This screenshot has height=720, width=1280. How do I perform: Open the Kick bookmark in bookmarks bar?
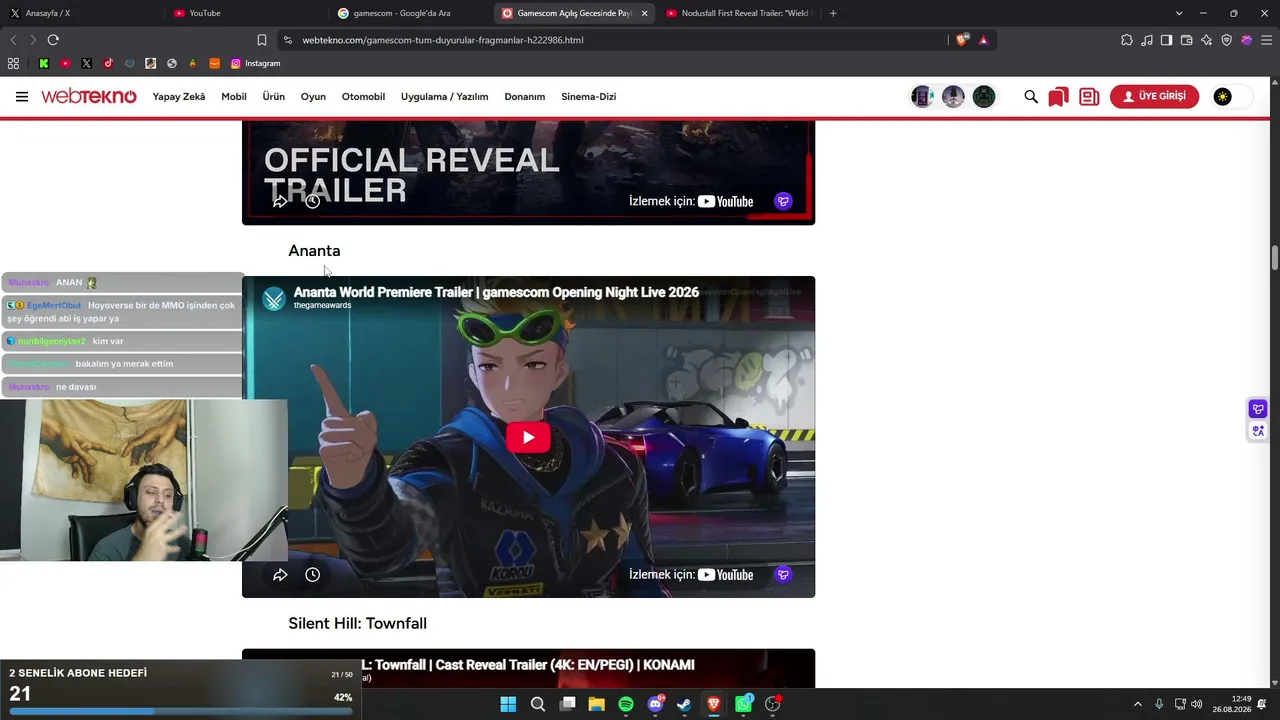(44, 63)
